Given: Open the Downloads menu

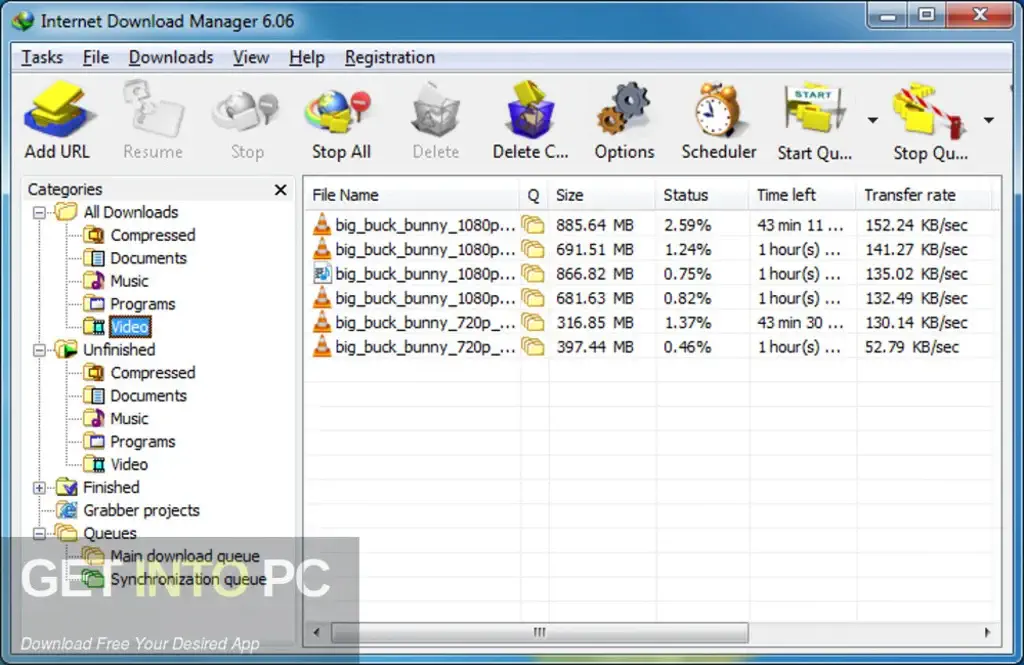Looking at the screenshot, I should click(170, 57).
